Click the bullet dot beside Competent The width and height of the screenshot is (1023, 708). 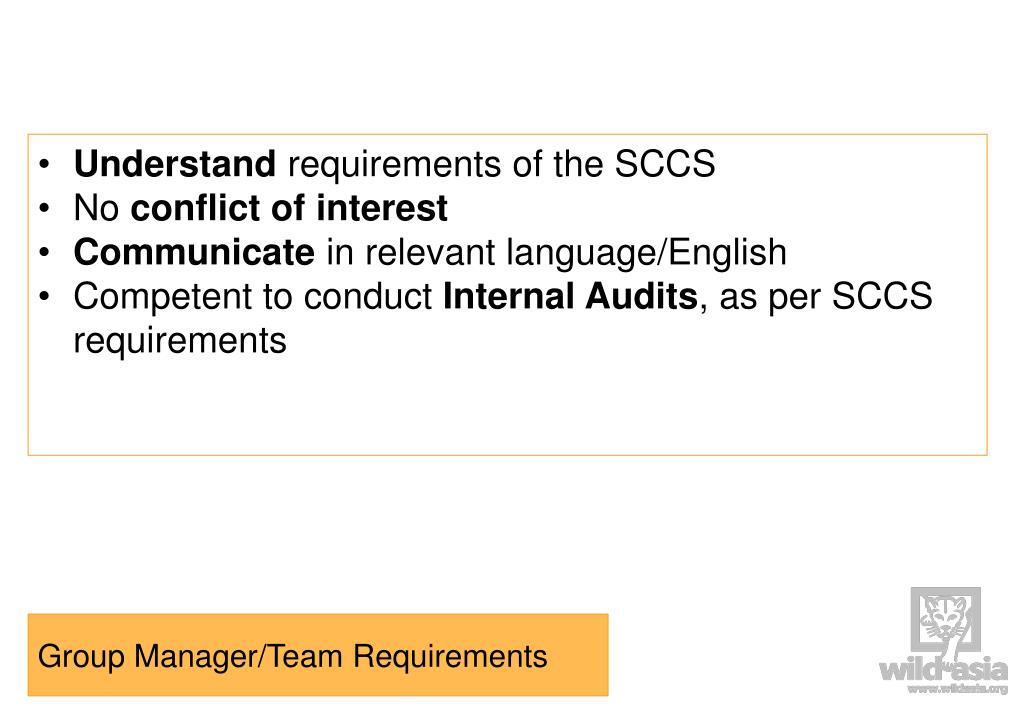pos(44,297)
